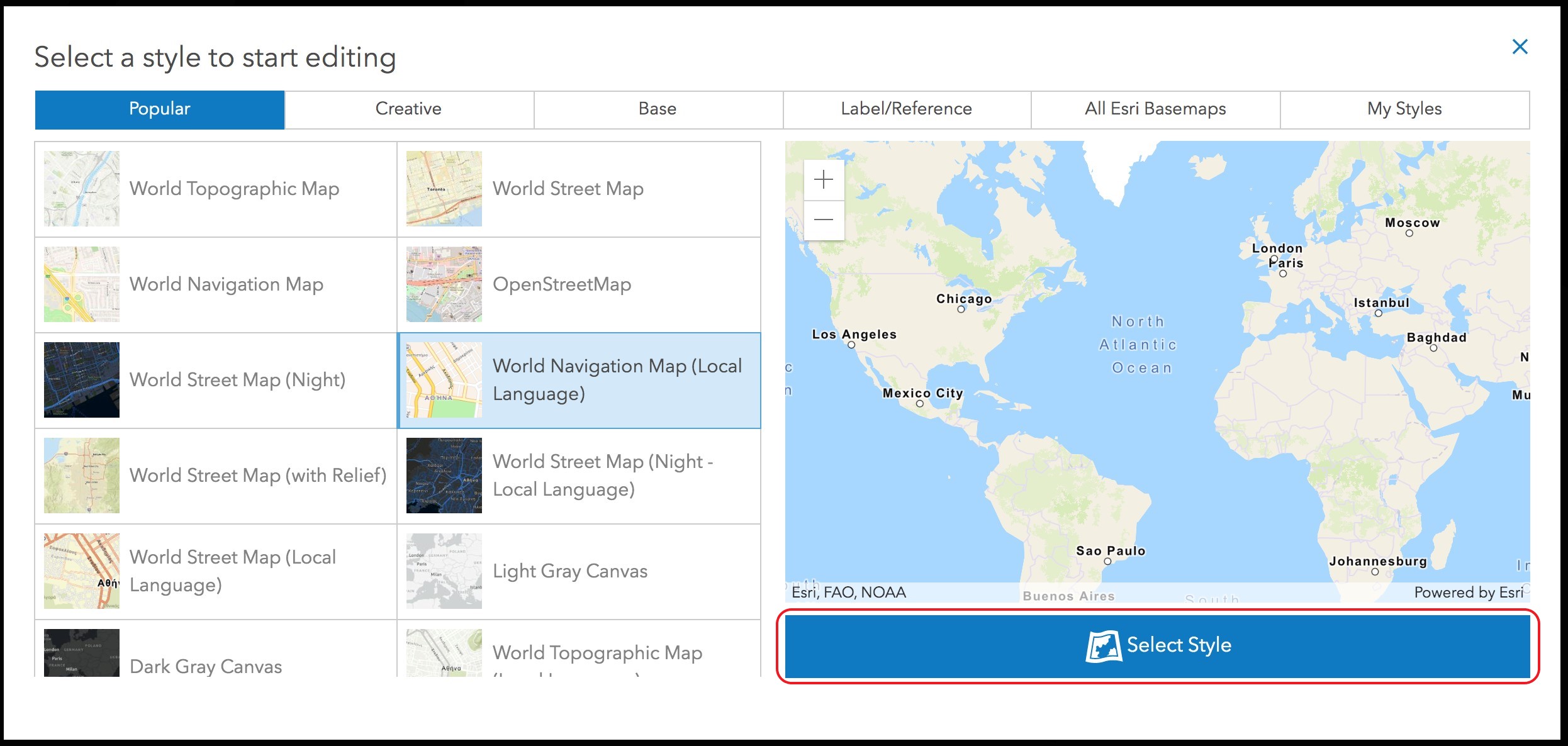Switch to All Esri Basemaps tab
Viewport: 1568px width, 746px height.
[x=1154, y=109]
